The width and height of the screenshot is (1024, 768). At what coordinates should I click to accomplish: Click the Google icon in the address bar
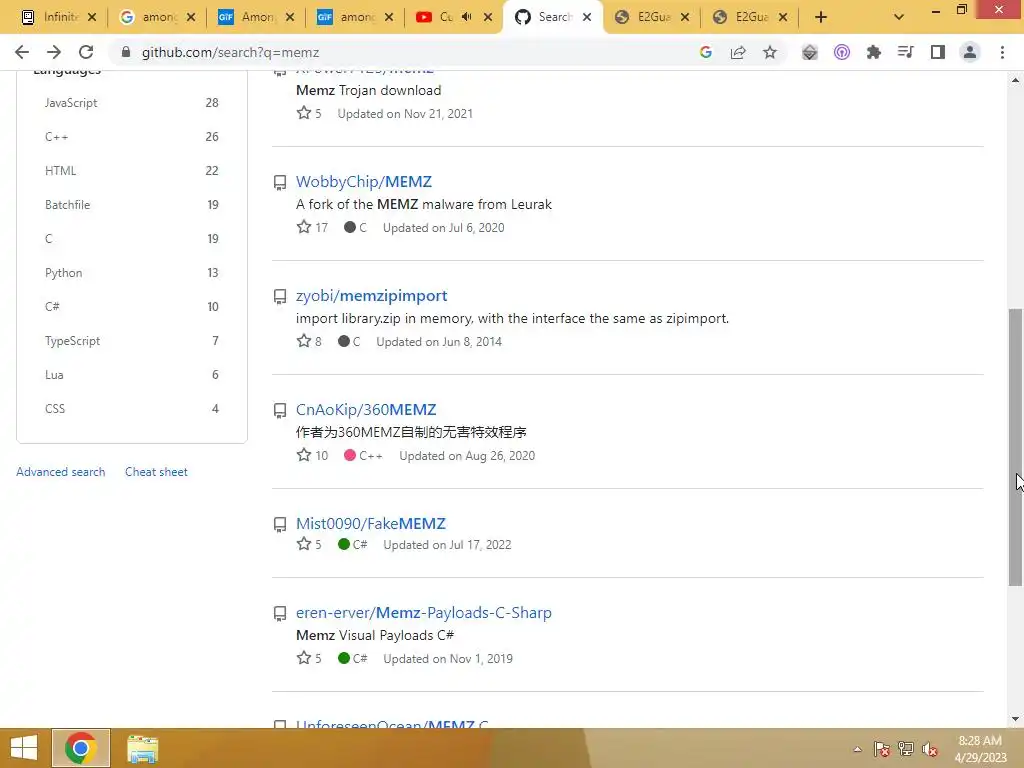tap(705, 52)
